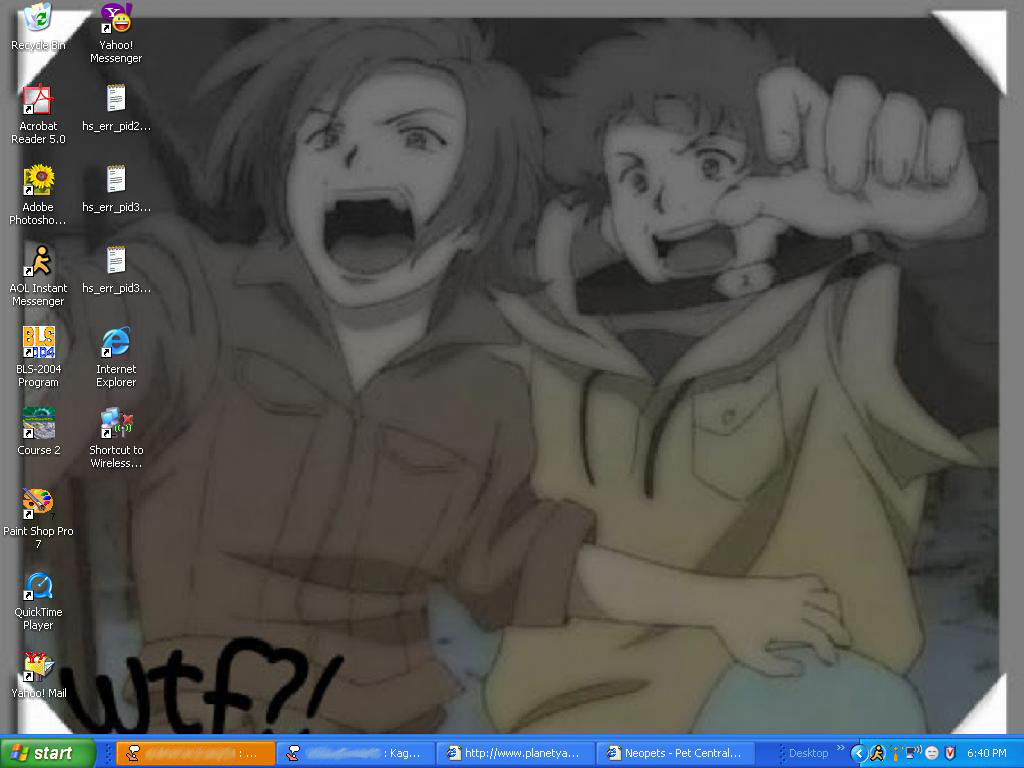Select the Acrobat Reader 5.0 shortcut
Viewport: 1024px width, 768px height.
38,114
